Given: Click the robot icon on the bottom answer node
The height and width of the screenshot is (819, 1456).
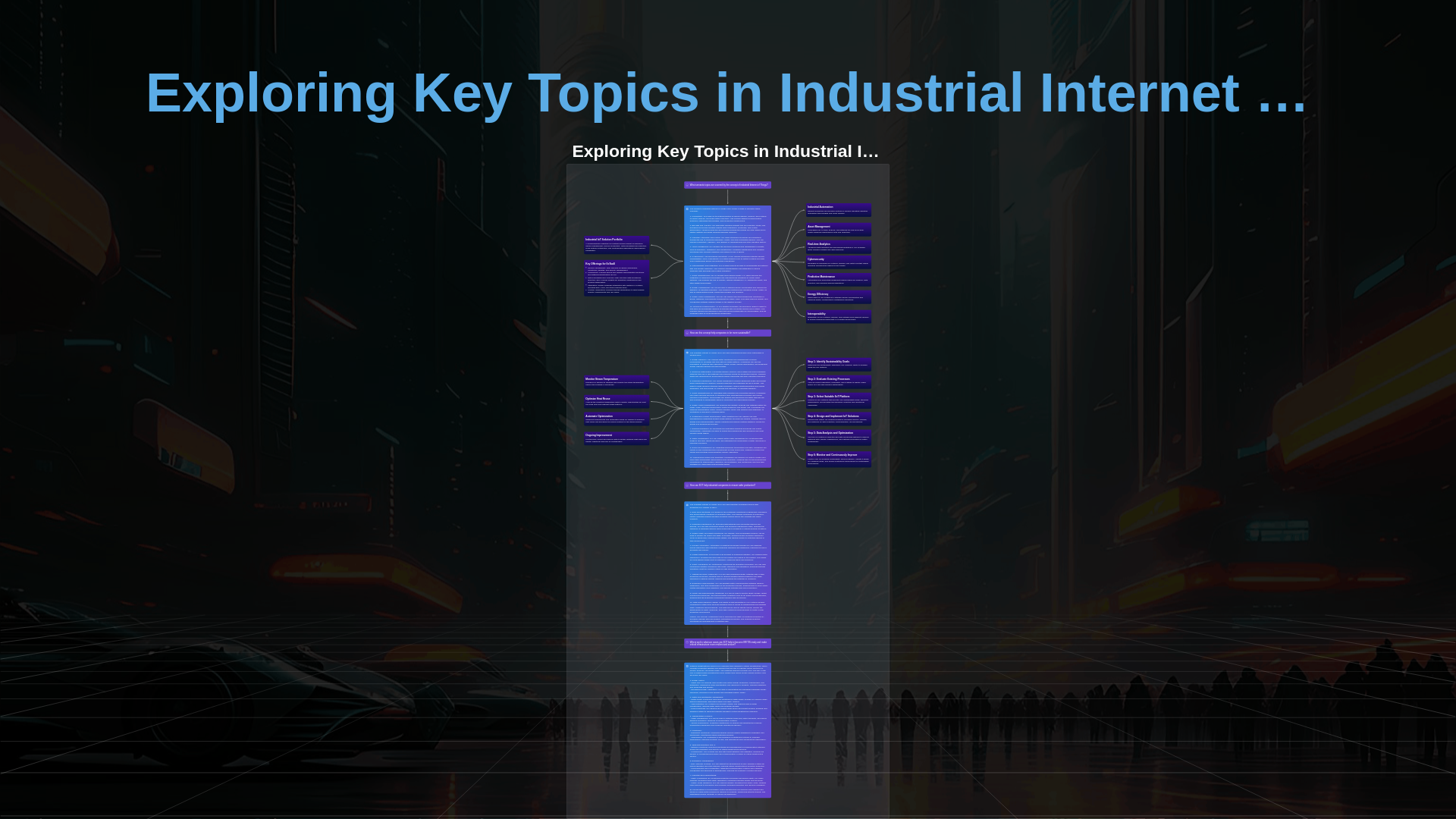Looking at the screenshot, I should [x=687, y=666].
